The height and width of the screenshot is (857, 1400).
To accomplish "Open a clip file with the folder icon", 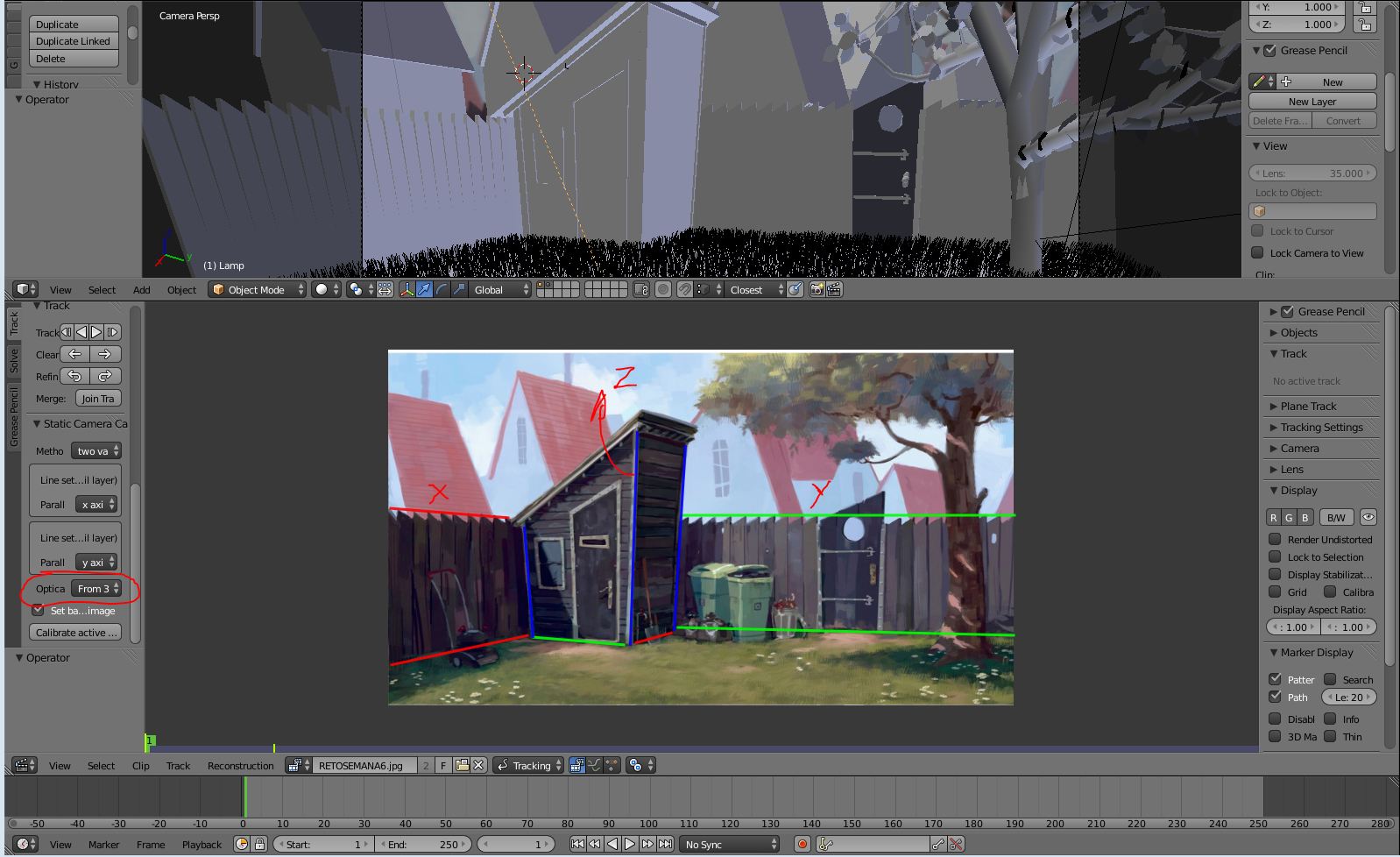I will 462,765.
